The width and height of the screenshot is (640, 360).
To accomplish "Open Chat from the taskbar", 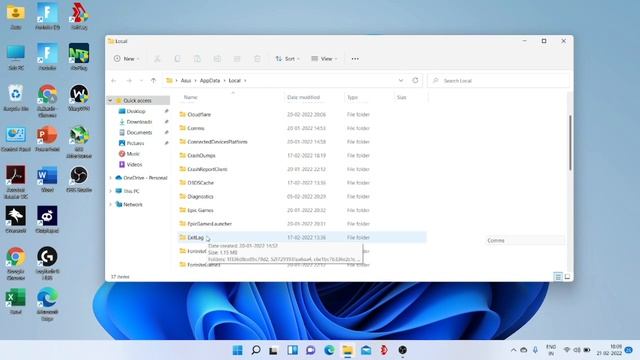I will point(311,350).
